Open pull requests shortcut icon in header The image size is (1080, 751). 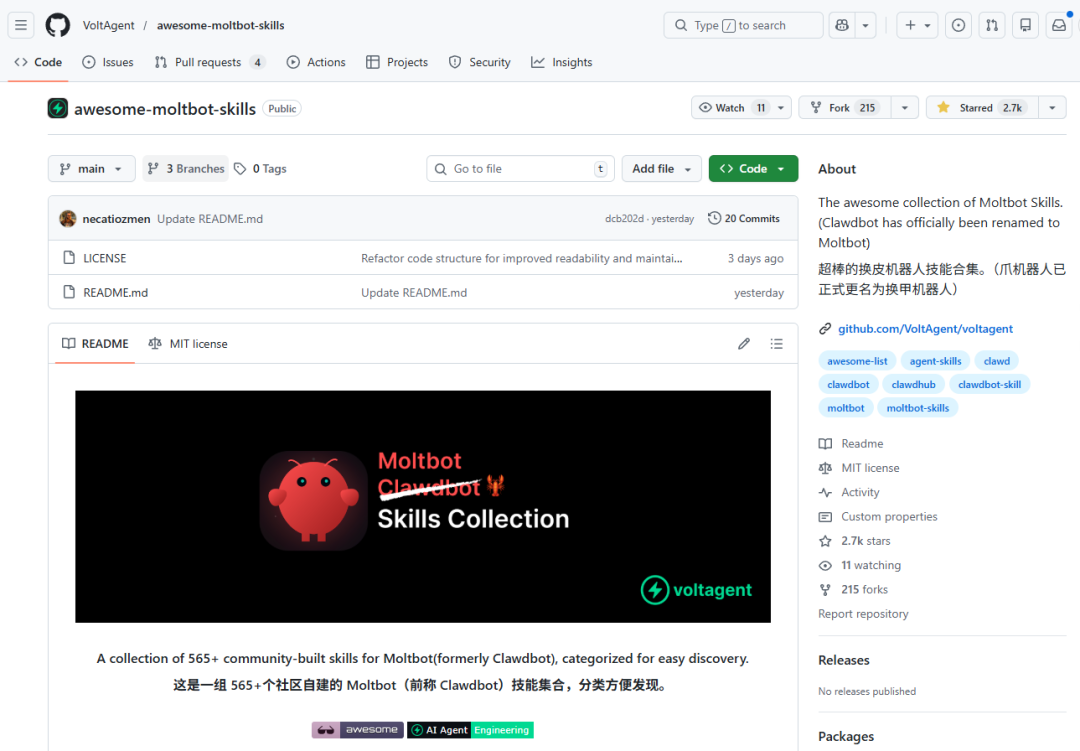[992, 25]
